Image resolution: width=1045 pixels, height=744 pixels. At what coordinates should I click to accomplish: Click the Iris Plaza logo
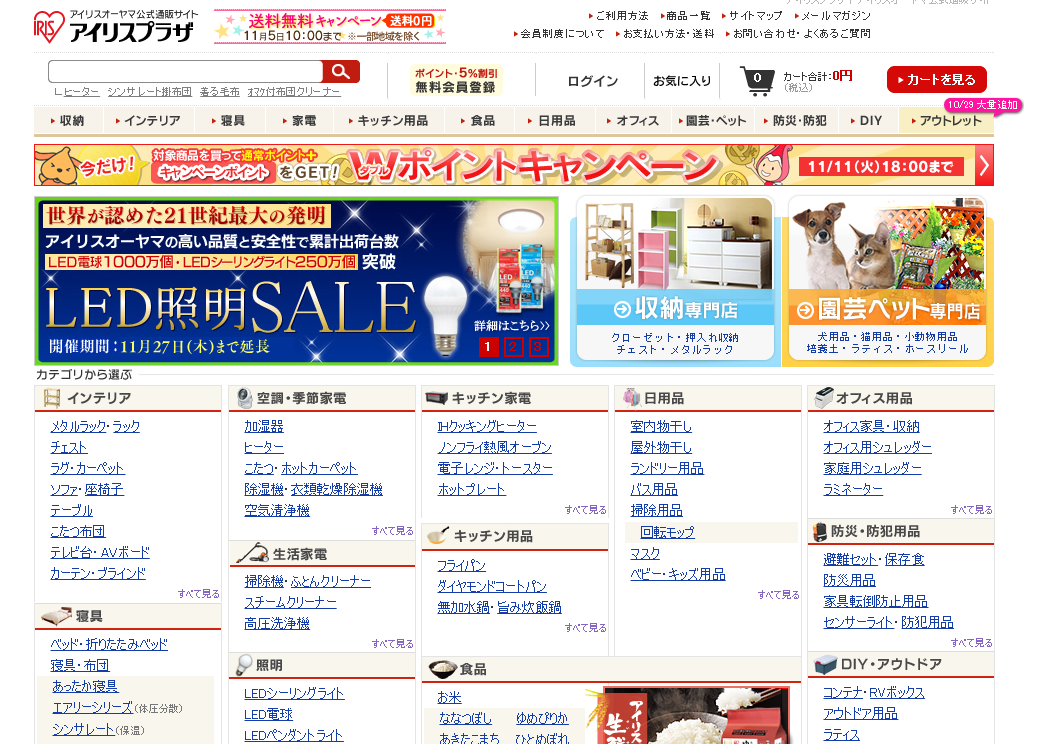pos(114,27)
